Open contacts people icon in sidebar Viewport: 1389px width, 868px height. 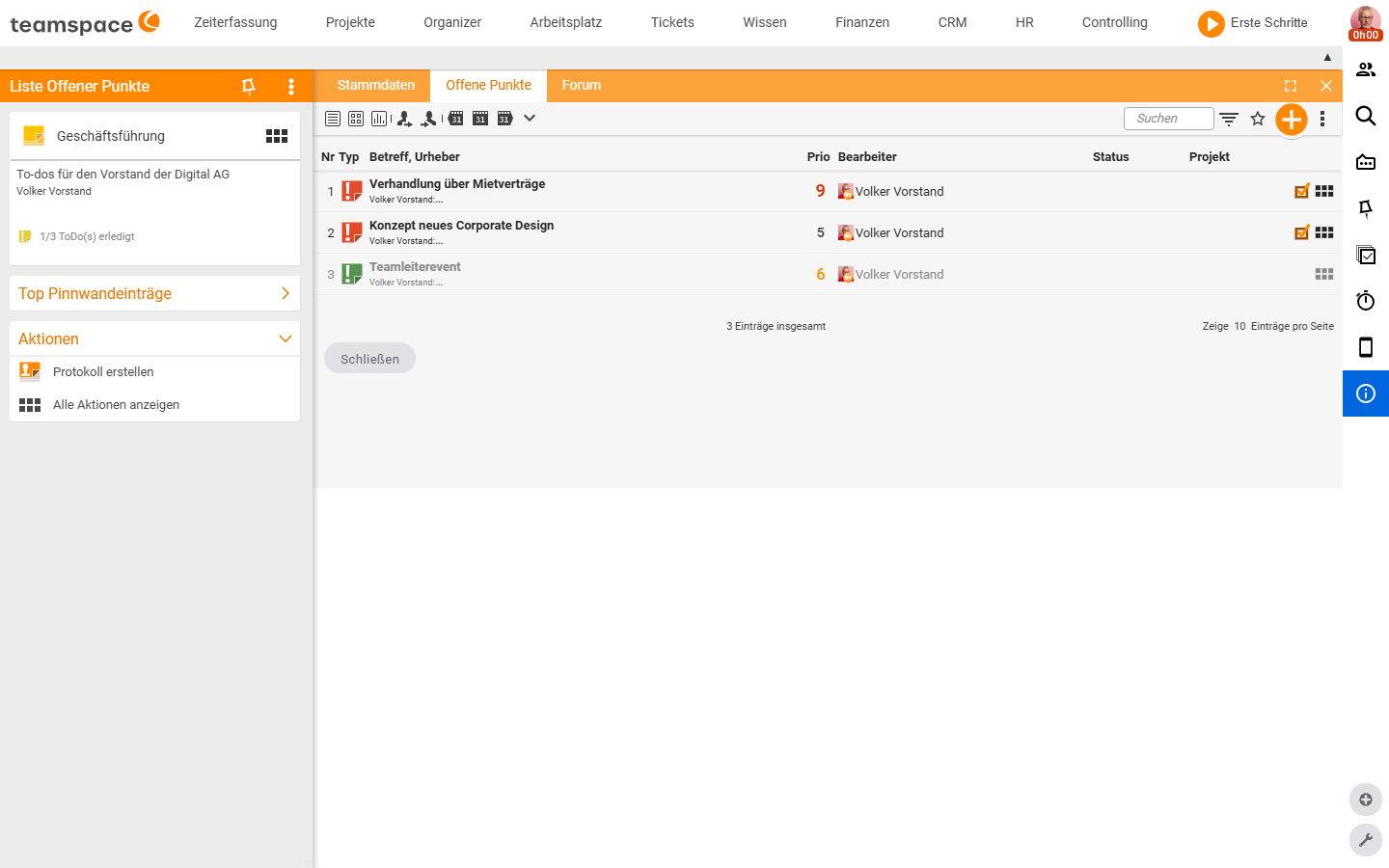click(x=1366, y=69)
